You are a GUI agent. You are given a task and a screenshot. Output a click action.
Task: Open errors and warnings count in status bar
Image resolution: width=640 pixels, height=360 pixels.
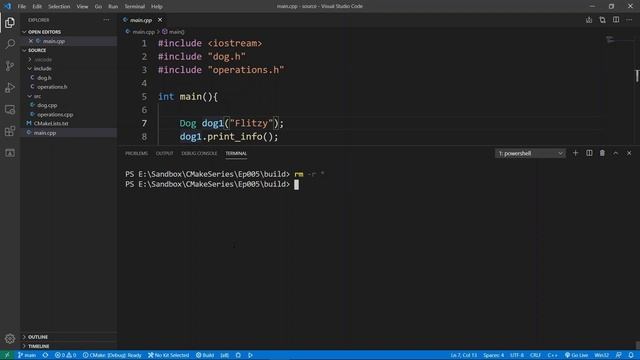pos(66,355)
